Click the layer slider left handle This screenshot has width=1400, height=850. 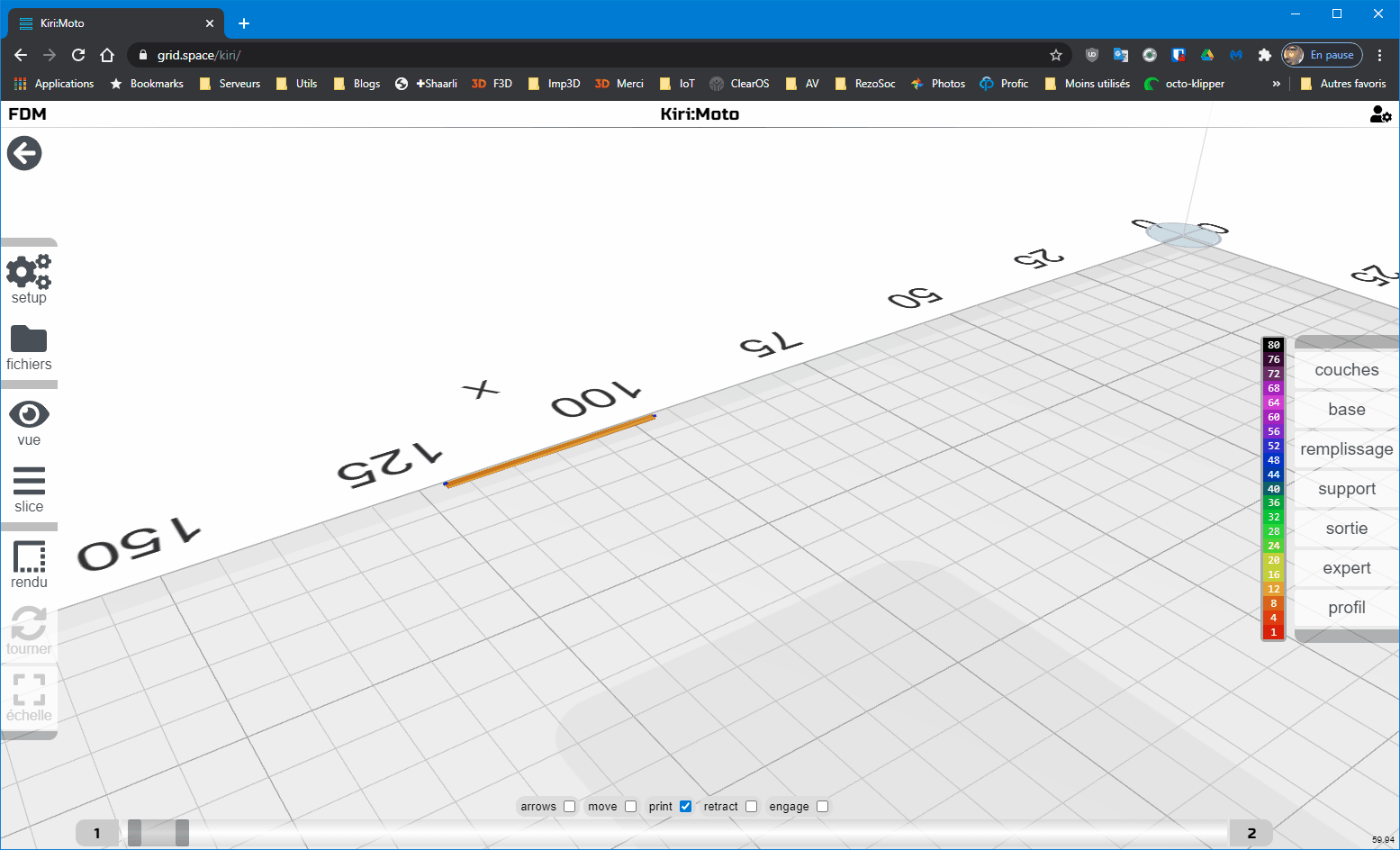coord(134,833)
